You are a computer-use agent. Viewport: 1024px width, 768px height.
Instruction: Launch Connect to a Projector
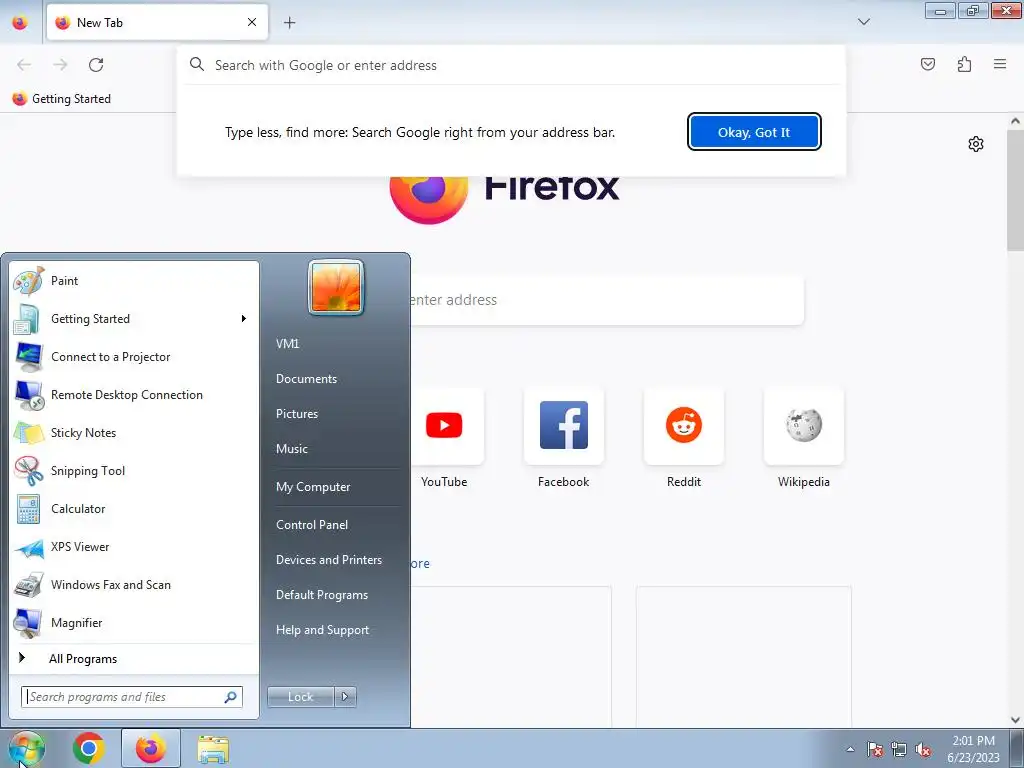tap(134, 357)
